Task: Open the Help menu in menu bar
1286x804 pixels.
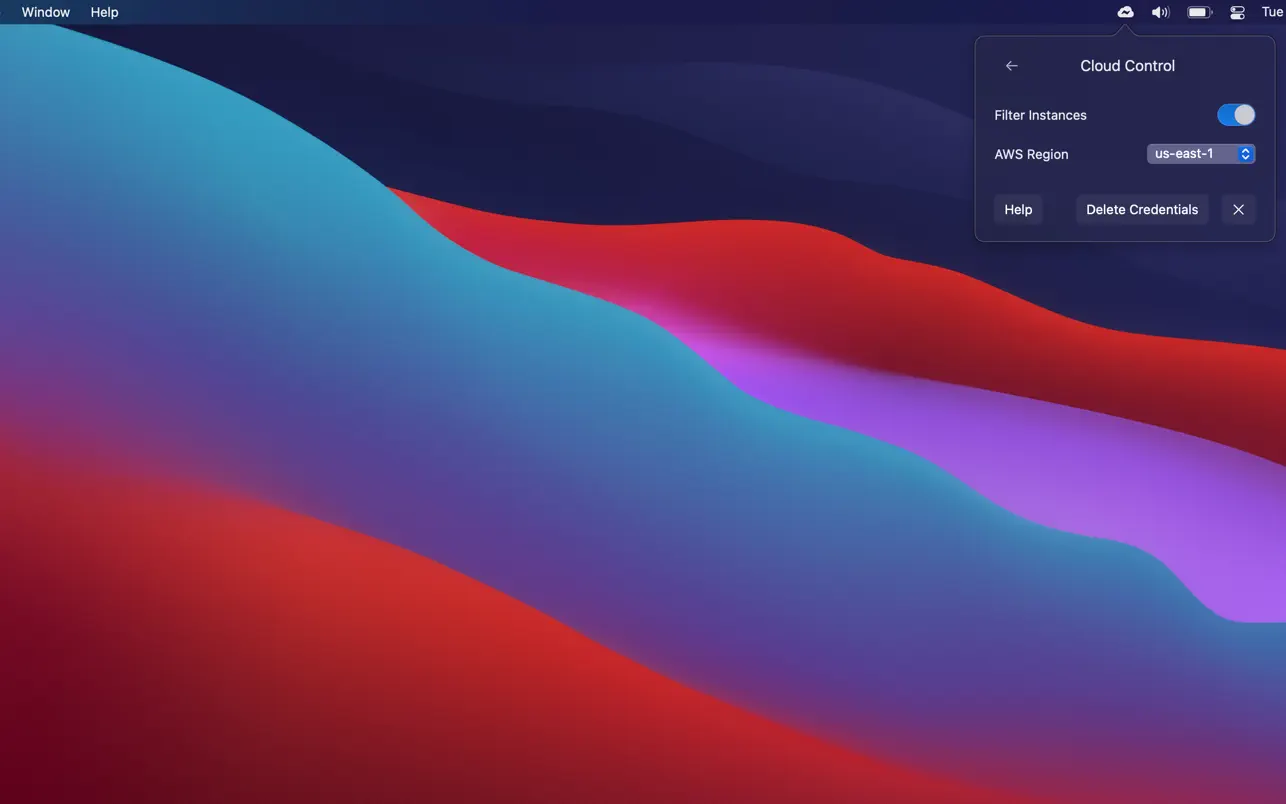Action: point(104,12)
